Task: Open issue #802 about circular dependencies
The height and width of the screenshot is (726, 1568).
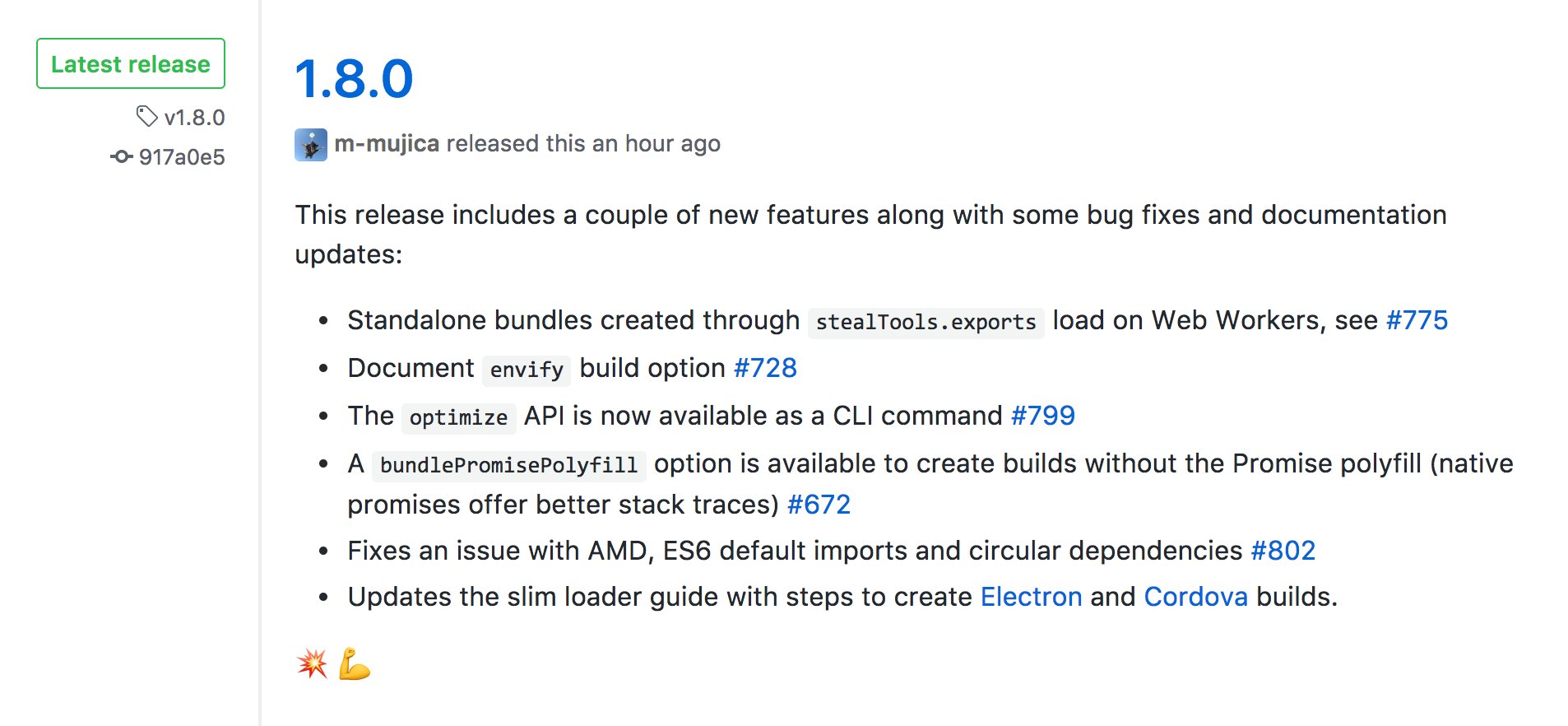Action: (1283, 551)
